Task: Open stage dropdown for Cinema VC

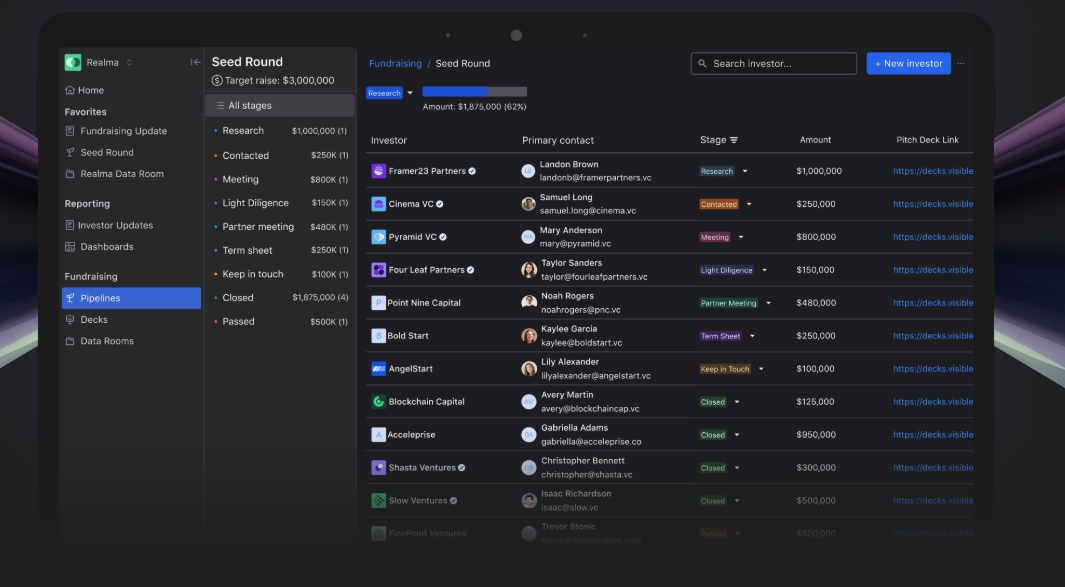Action: (749, 204)
